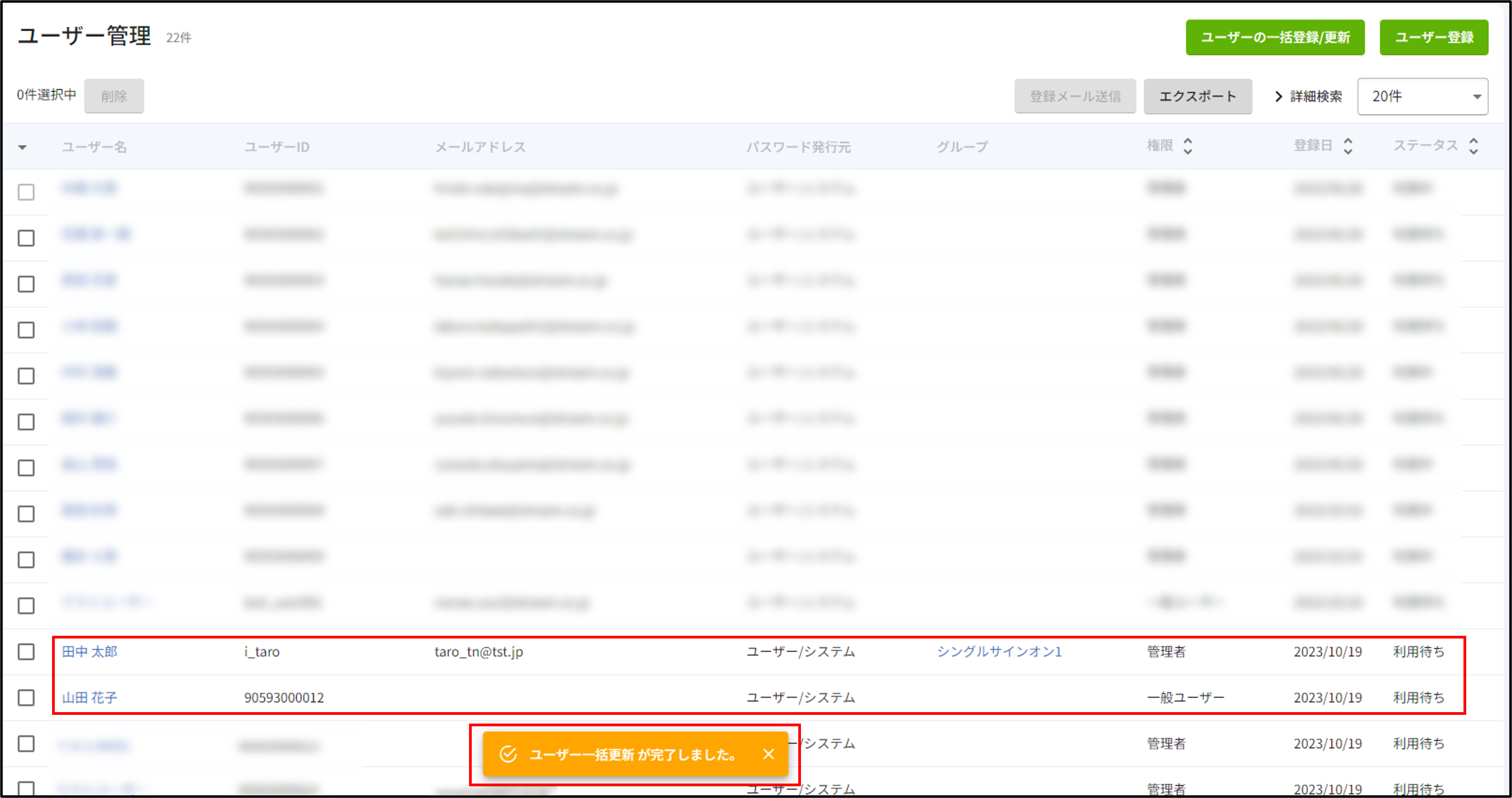
Task: Click ユーザーの一括登録/更新 button
Action: tap(1274, 38)
